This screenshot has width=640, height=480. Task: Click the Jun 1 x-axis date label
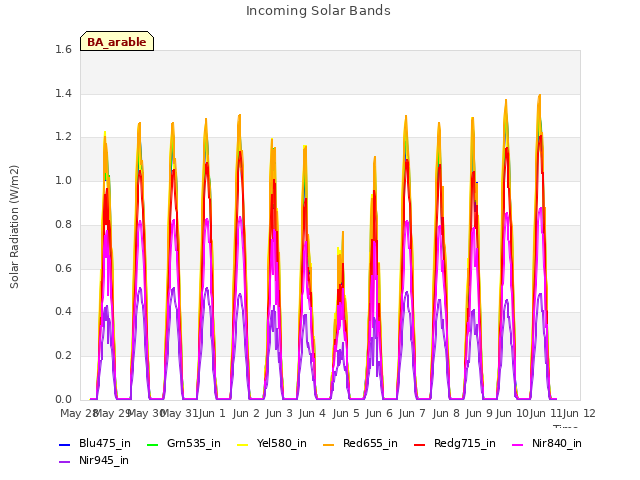[x=212, y=413]
